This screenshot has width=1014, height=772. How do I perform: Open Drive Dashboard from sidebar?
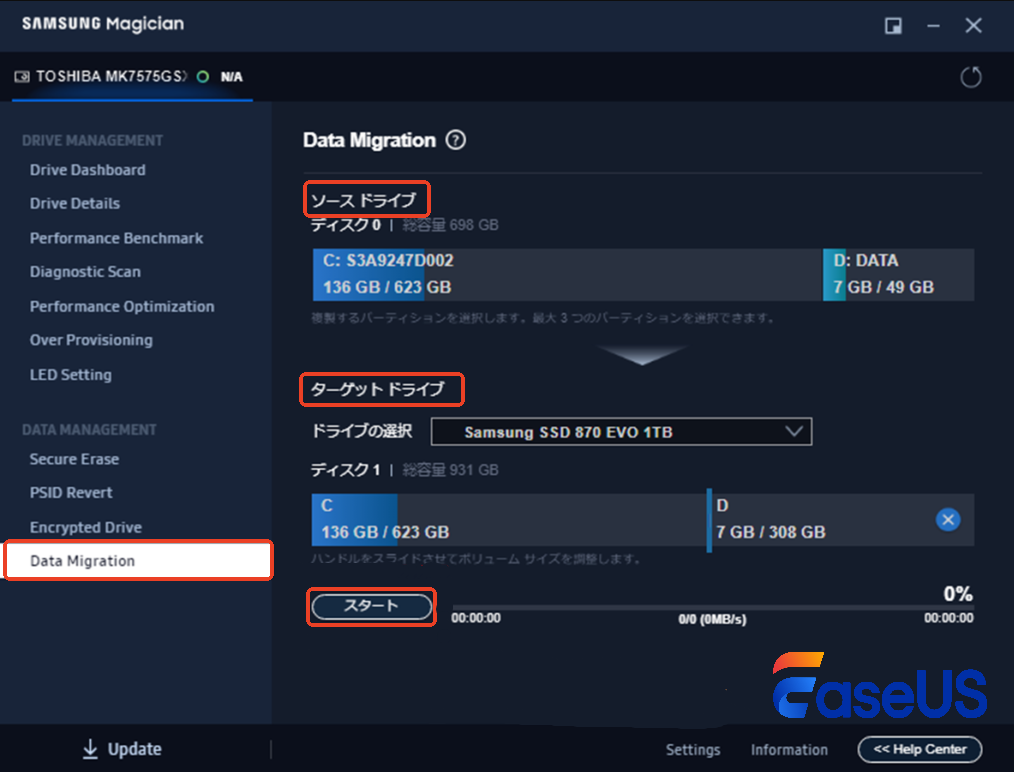point(87,170)
